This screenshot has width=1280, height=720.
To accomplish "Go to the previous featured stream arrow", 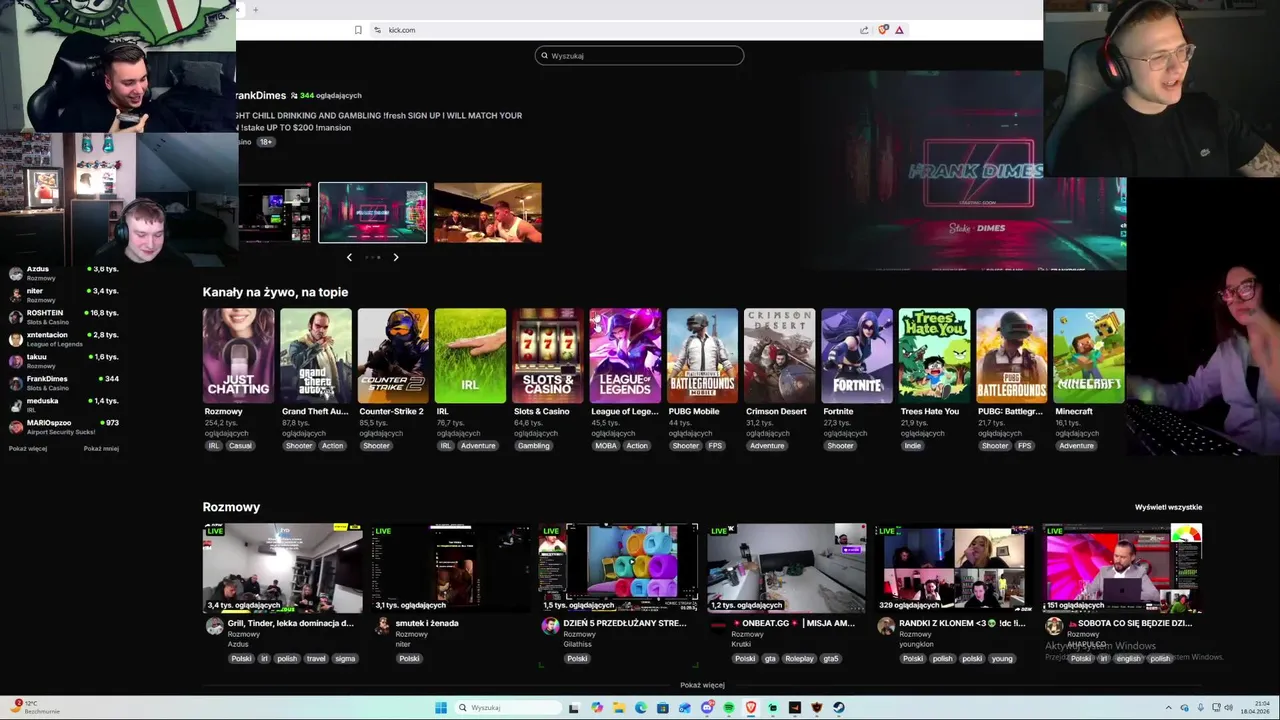I will (x=349, y=258).
